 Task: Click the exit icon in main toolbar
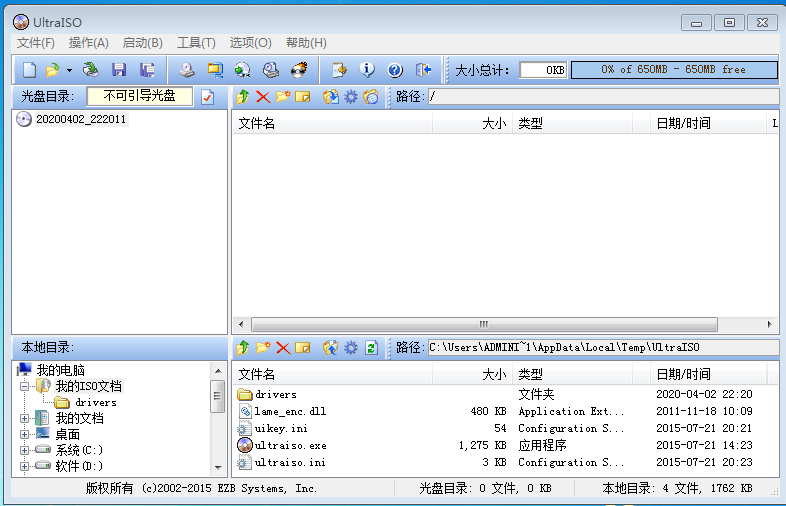(x=423, y=70)
